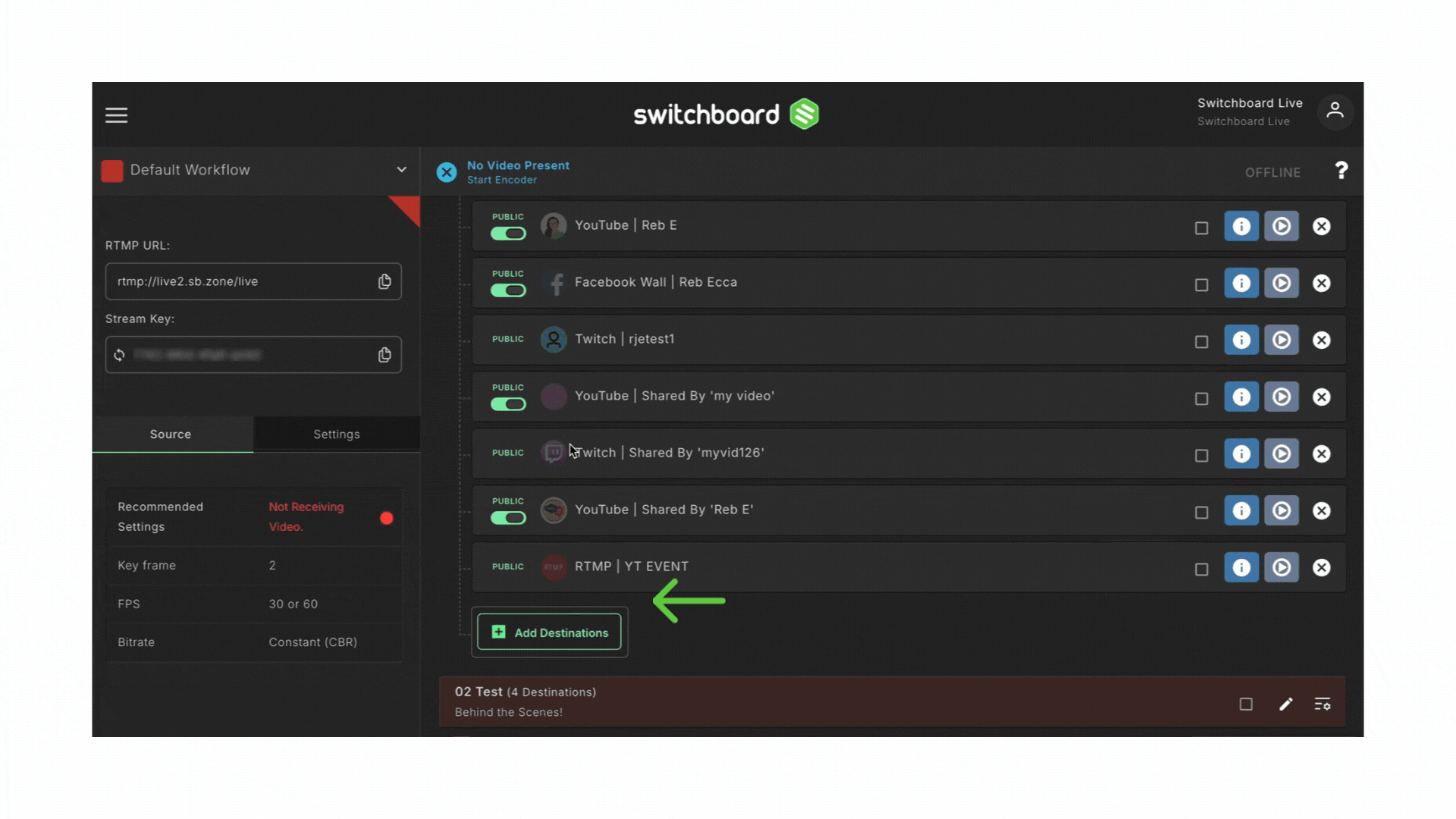The image size is (1456, 819).
Task: Click the RTMP URL input field
Action: point(253,281)
